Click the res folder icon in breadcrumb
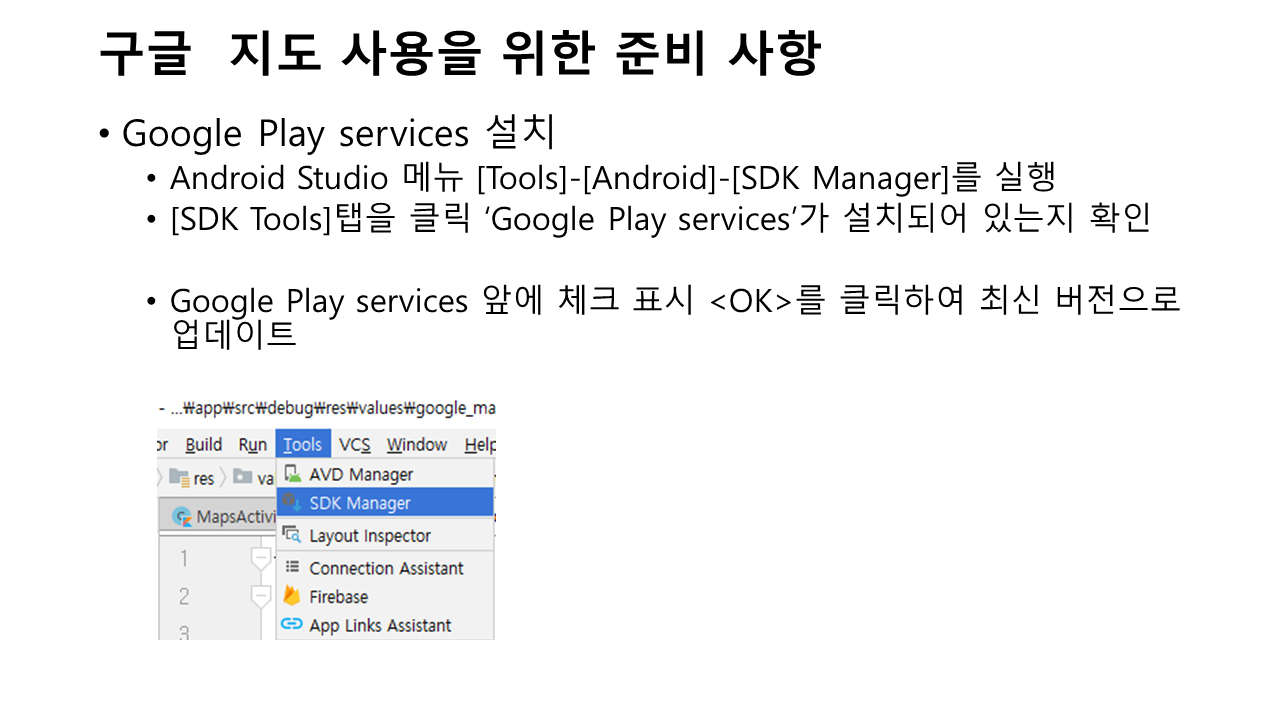1280x720 pixels. coord(180,478)
